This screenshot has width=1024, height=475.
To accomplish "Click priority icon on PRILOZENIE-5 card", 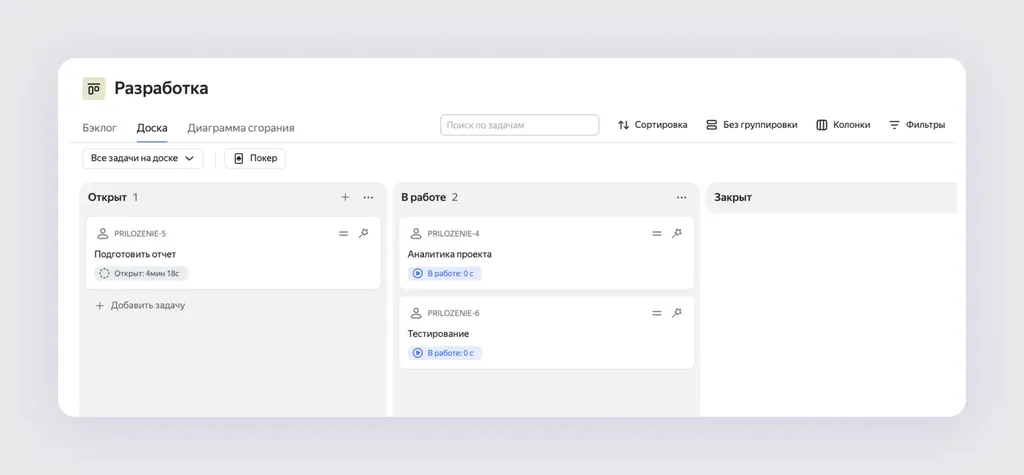I will pos(344,233).
